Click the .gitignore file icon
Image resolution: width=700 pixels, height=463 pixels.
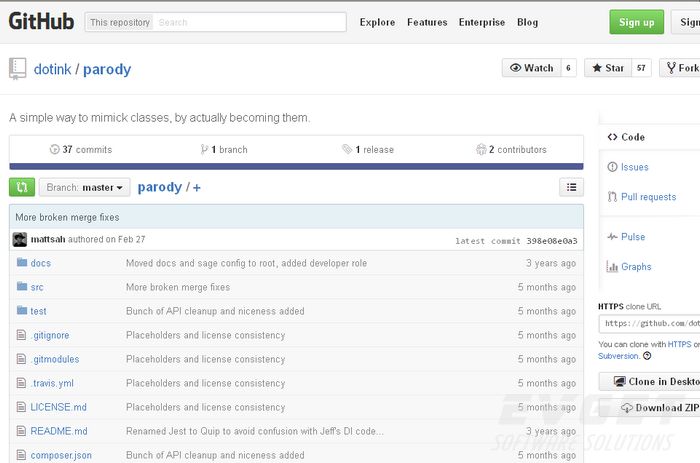click(x=21, y=334)
